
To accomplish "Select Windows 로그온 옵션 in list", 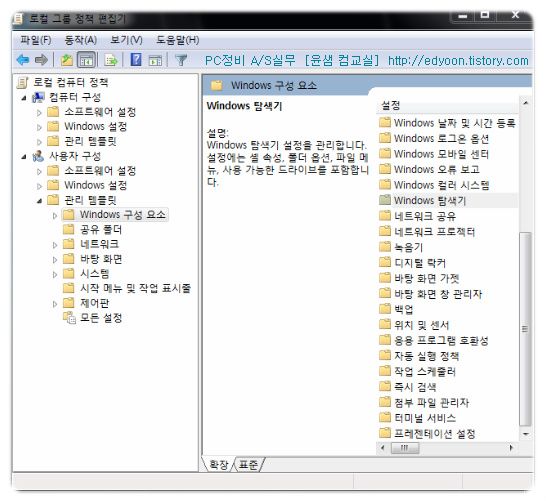I will [x=442, y=138].
